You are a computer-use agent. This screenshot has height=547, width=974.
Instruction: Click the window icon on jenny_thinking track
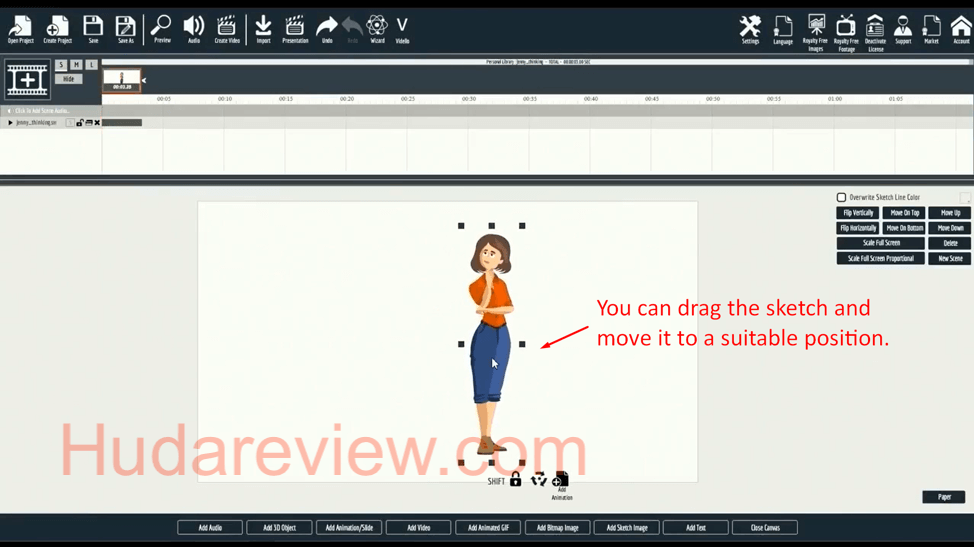89,123
